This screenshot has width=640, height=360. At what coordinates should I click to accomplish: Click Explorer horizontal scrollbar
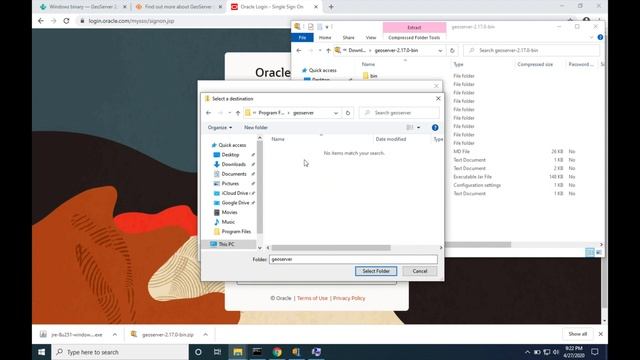(x=478, y=244)
